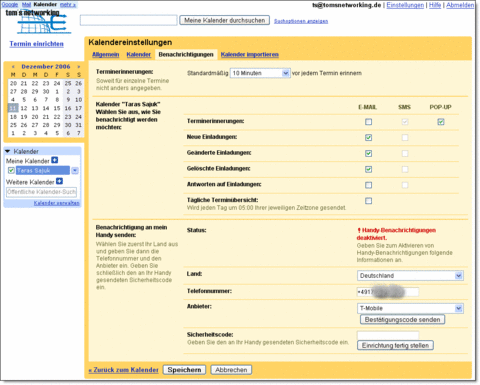Image resolution: width=480 pixels, height=385 pixels.
Task: Click plus icon next to Weitere Kalender
Action: click(x=59, y=181)
